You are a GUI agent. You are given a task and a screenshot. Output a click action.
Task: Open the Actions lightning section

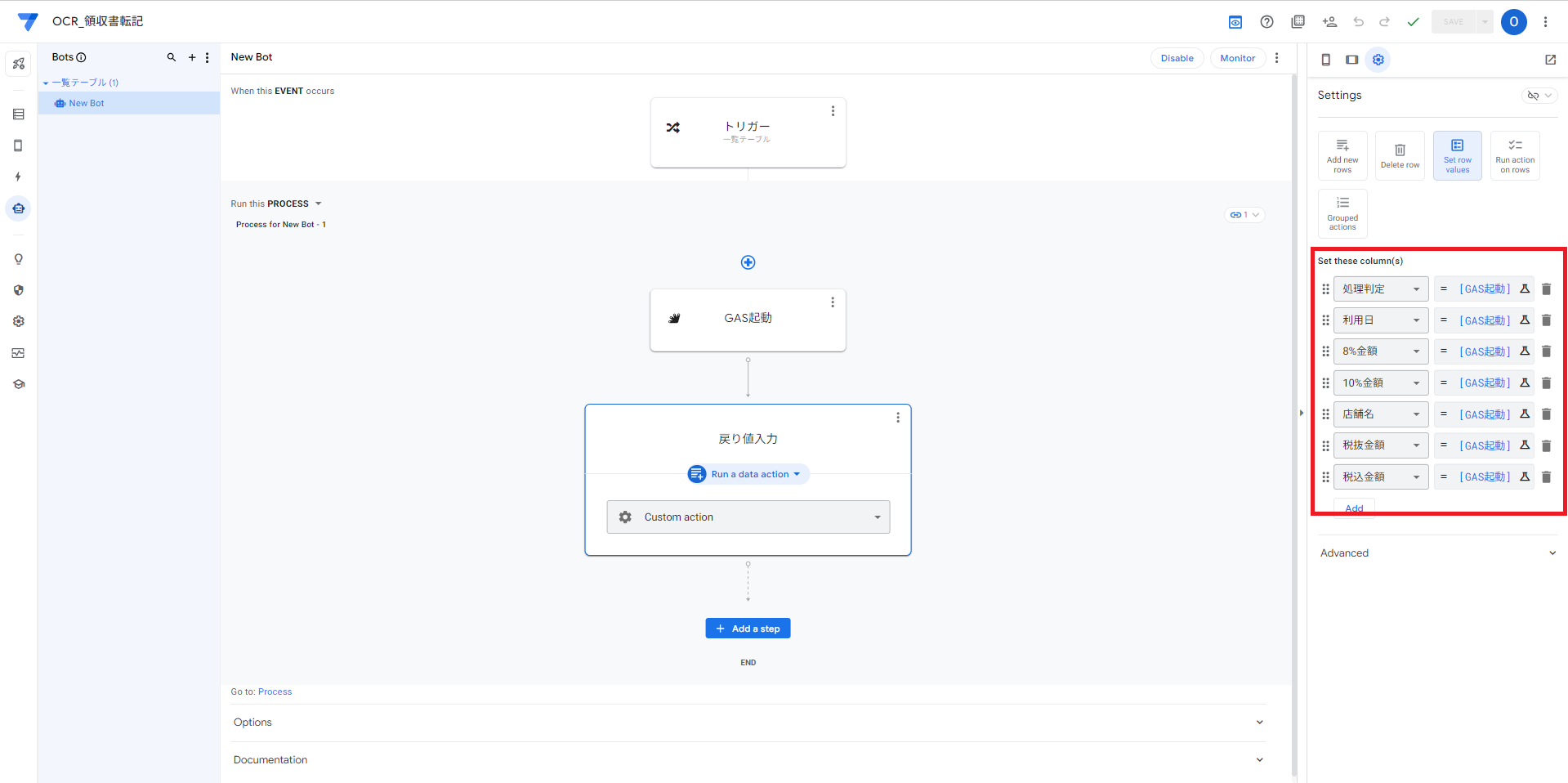[19, 177]
